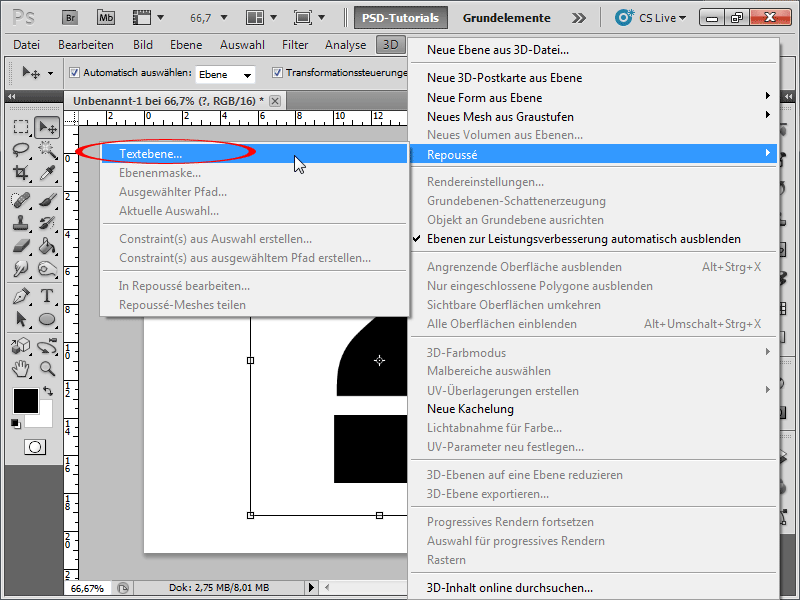Select the Clone Stamp tool

pos(21,223)
